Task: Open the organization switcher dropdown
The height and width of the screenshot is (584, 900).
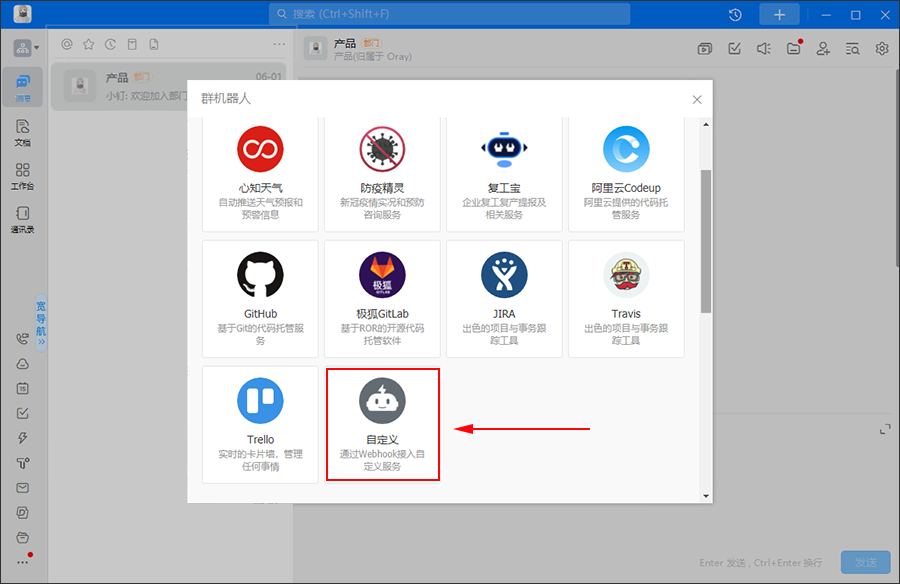Action: [26, 48]
